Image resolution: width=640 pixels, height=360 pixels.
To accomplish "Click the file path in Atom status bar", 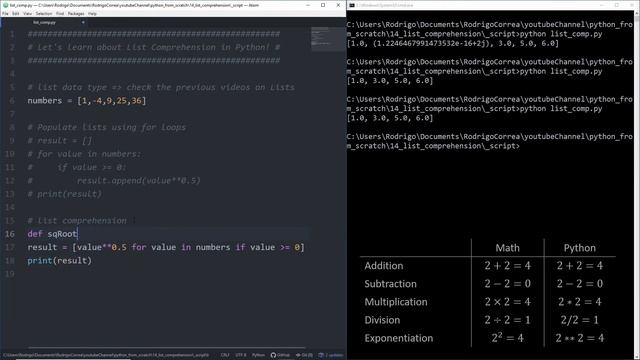I will click(106, 355).
